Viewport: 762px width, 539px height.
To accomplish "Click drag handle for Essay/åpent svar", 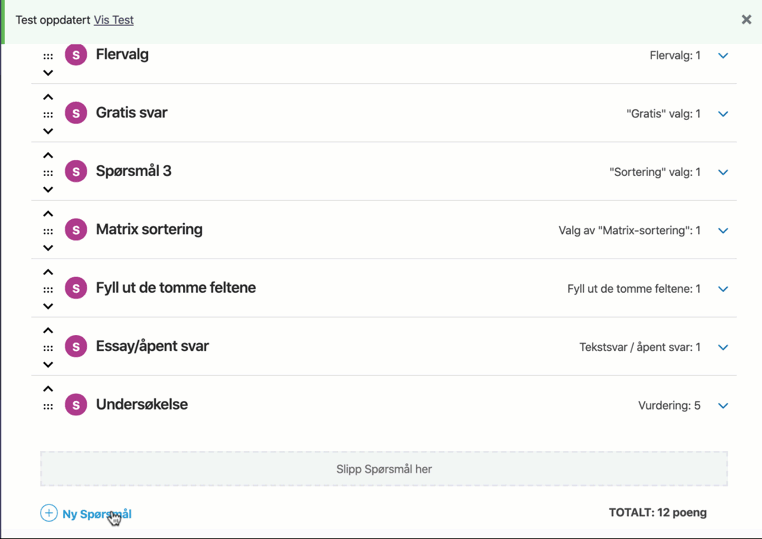I will [48, 348].
